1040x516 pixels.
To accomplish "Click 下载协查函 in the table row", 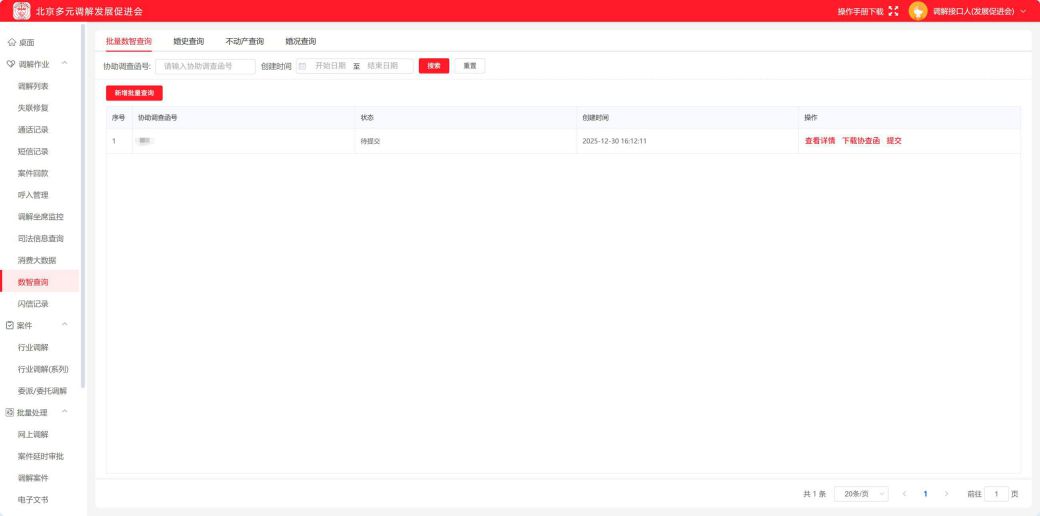I will coord(860,141).
